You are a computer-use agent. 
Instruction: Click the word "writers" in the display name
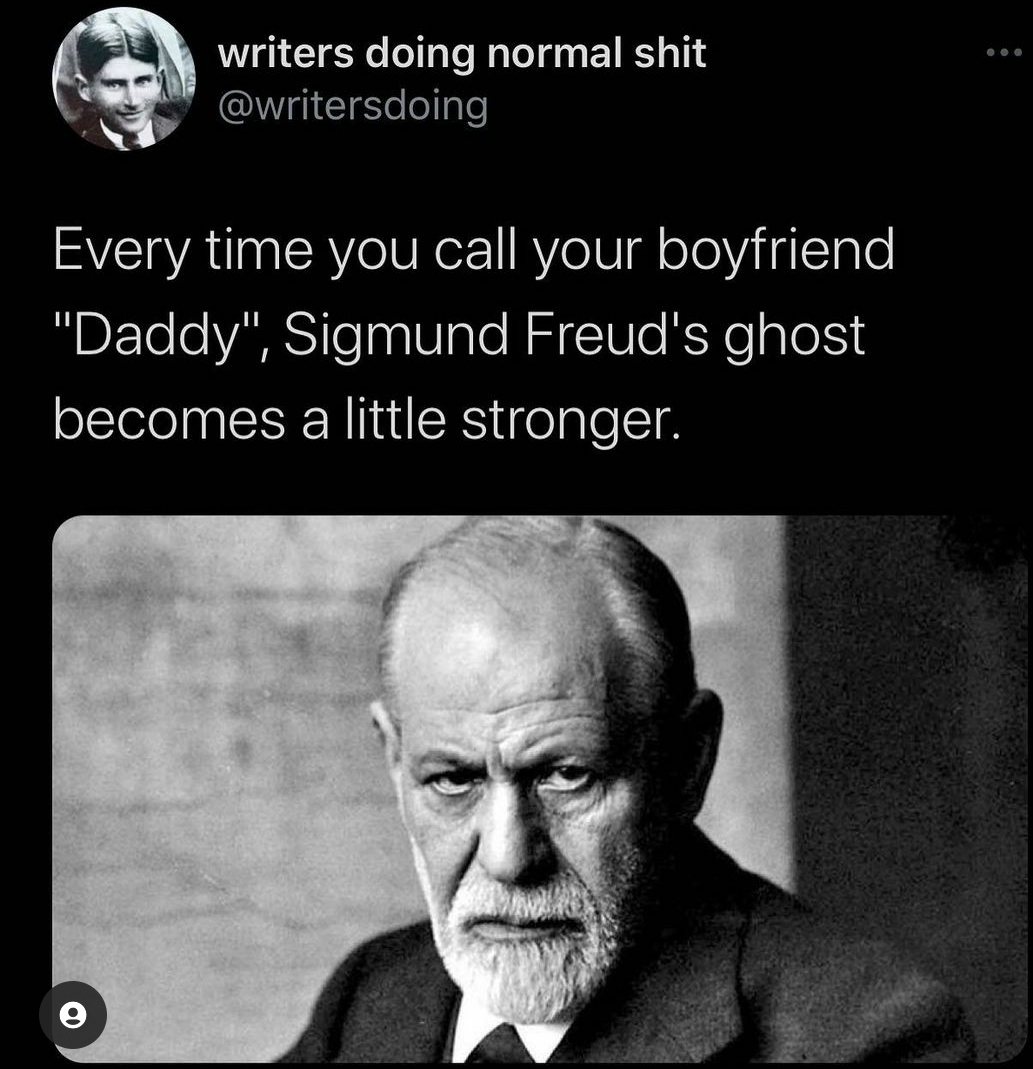(286, 53)
